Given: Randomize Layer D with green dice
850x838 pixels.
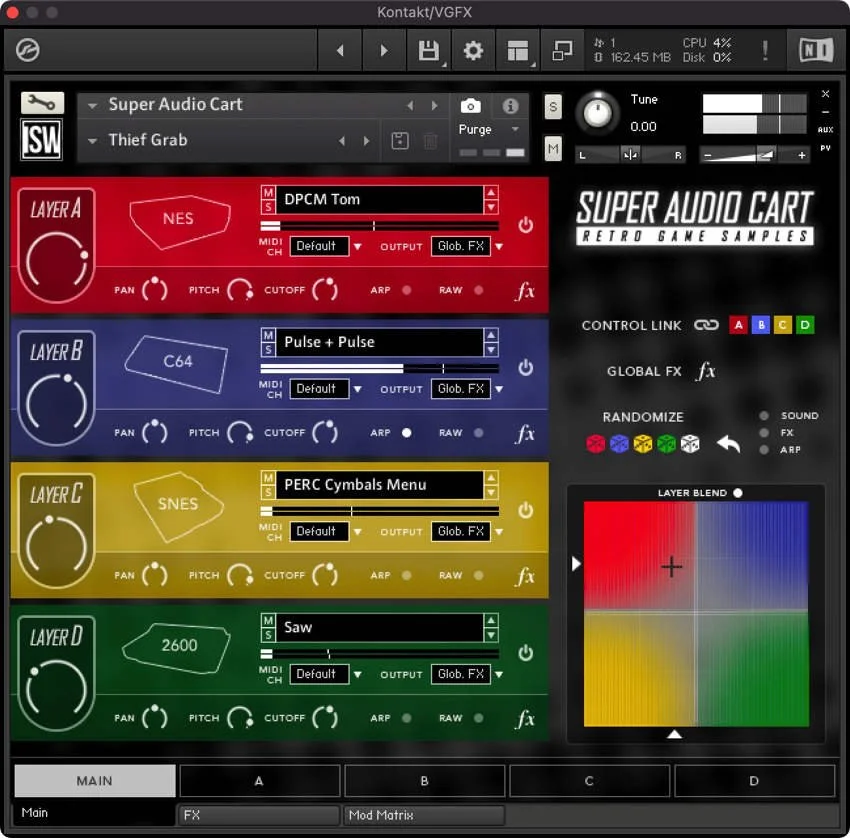Looking at the screenshot, I should (666, 444).
